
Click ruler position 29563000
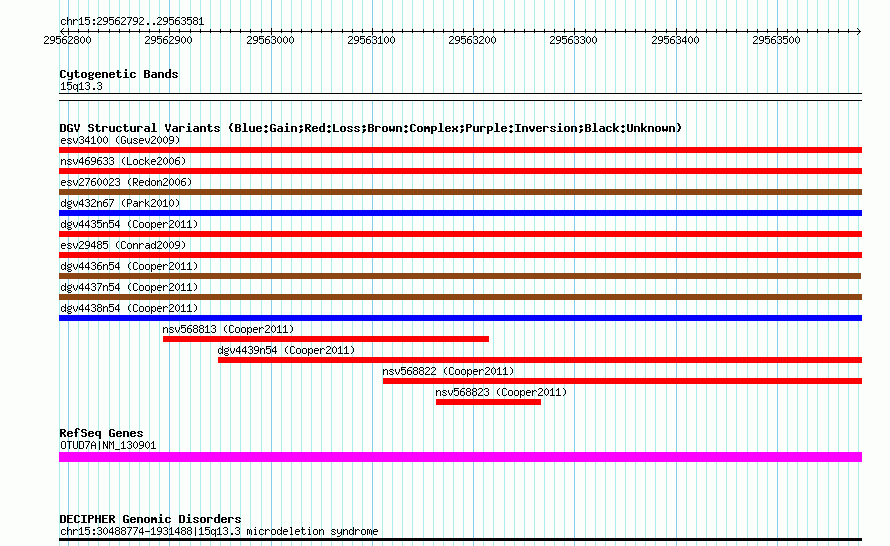270,40
